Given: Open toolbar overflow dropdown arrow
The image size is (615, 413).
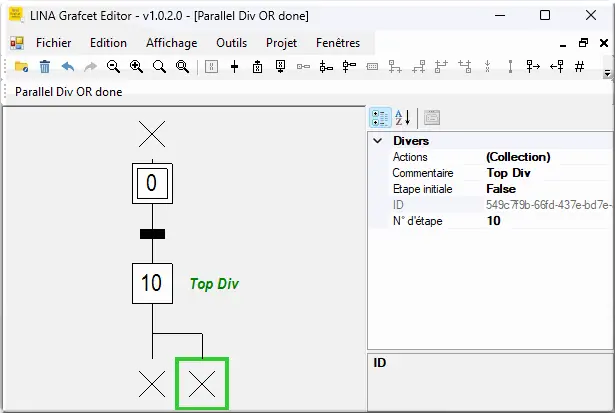Looking at the screenshot, I should (607, 73).
